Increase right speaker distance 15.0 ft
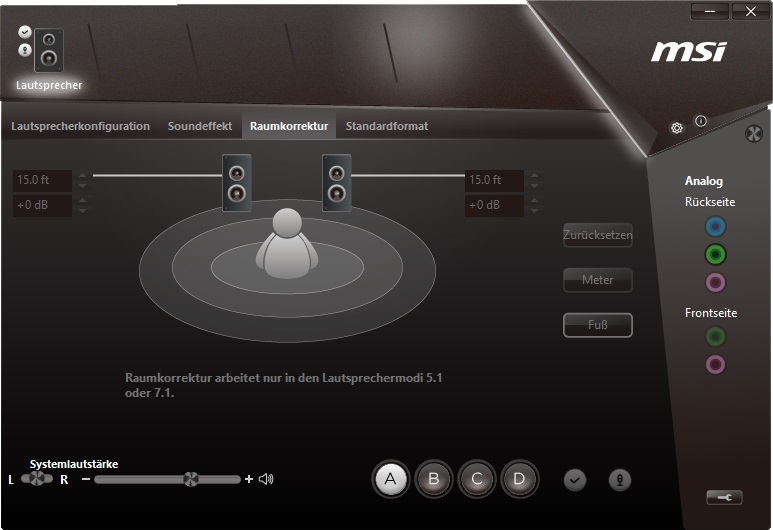Screen dimensions: 773x530 point(534,175)
